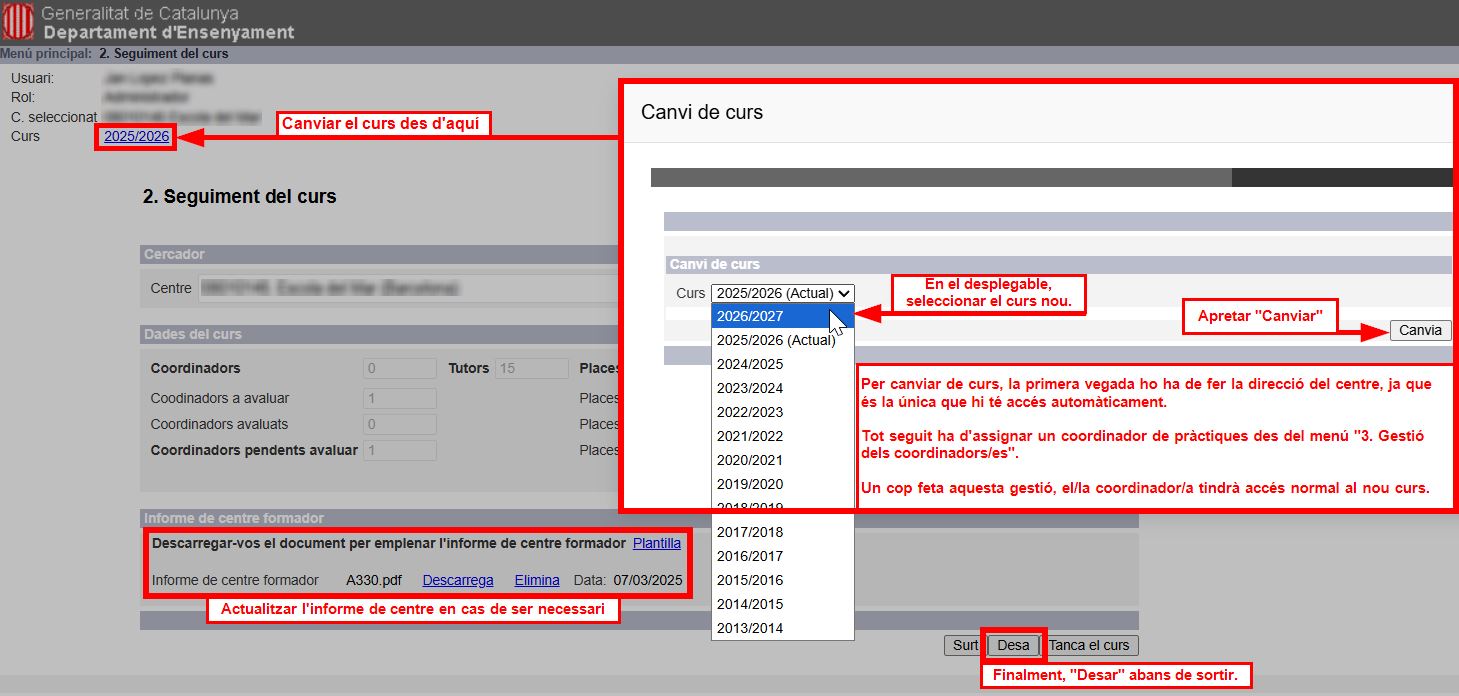Viewport: 1459px width, 696px height.
Task: Click the Generalitat de Catalunya logo icon
Action: coord(18,22)
